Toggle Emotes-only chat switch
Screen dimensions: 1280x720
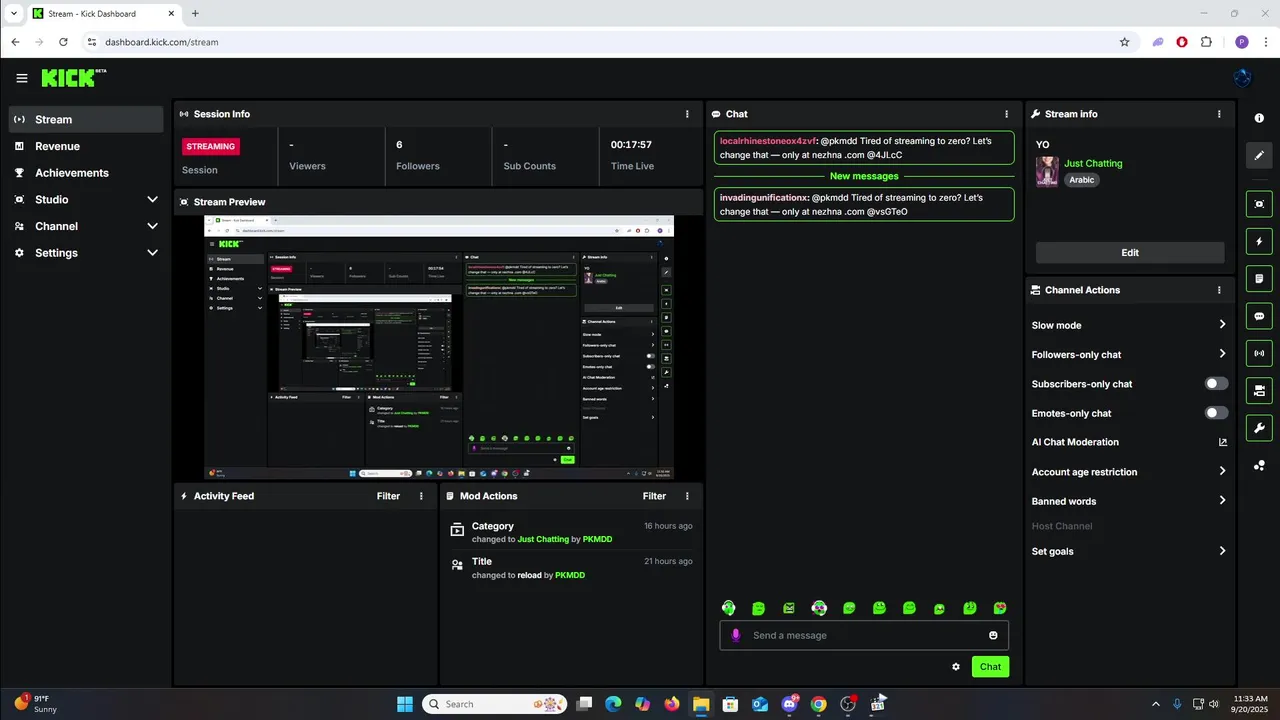pos(1216,413)
